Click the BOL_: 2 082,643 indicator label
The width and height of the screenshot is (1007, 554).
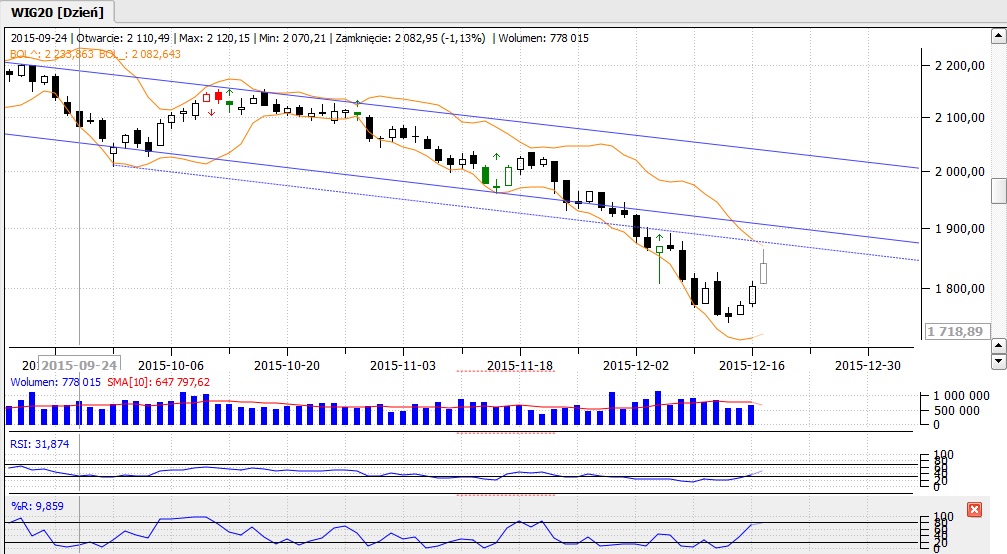[x=140, y=54]
